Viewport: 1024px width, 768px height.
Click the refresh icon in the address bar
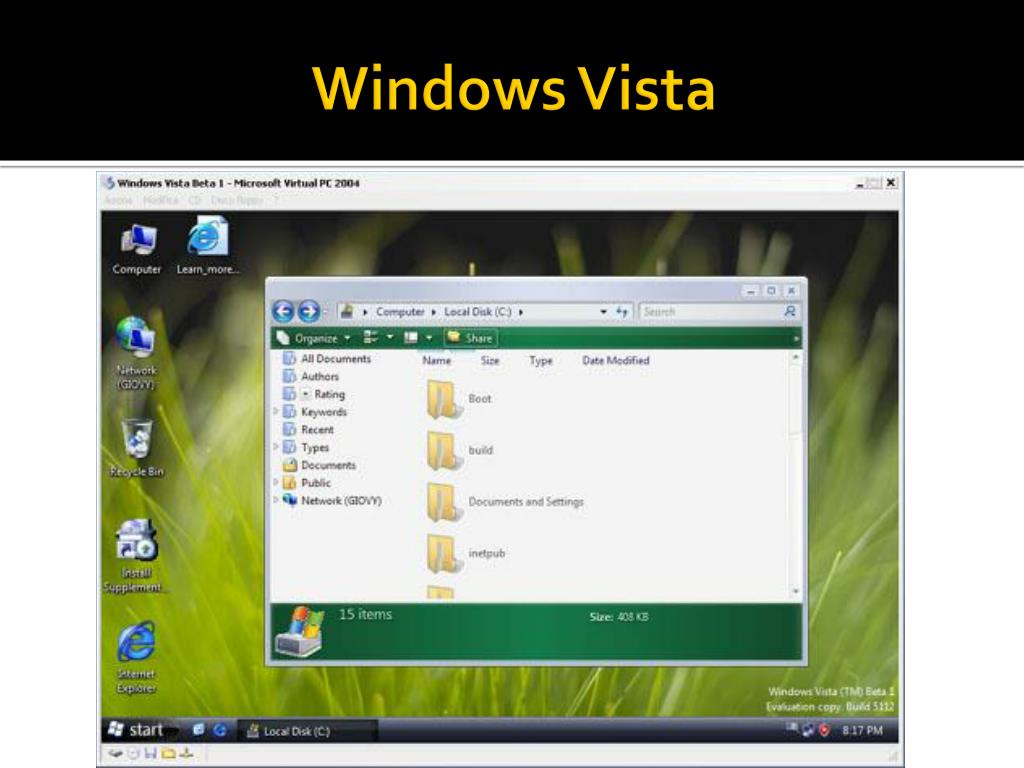(622, 312)
